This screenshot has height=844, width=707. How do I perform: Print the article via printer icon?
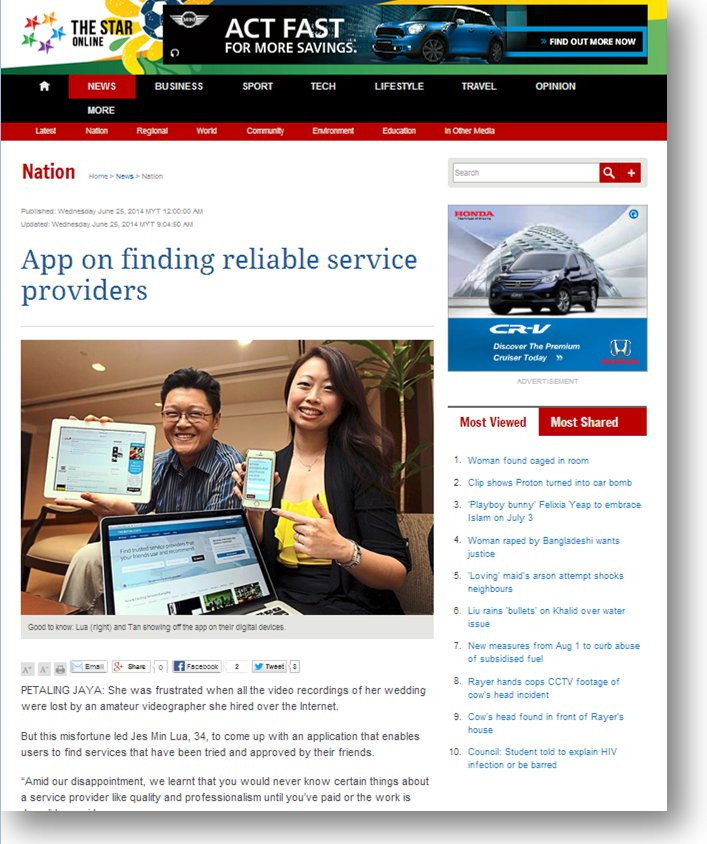(x=60, y=669)
